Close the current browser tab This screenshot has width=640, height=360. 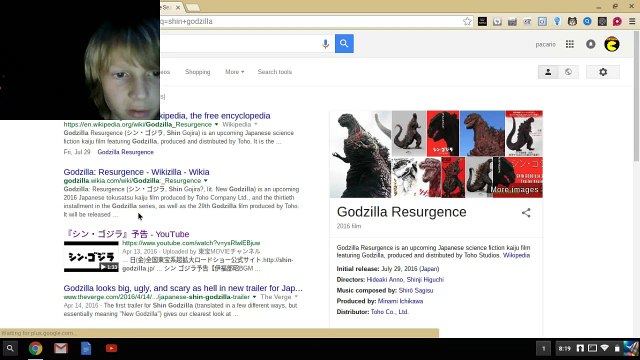pyautogui.click(x=178, y=7)
